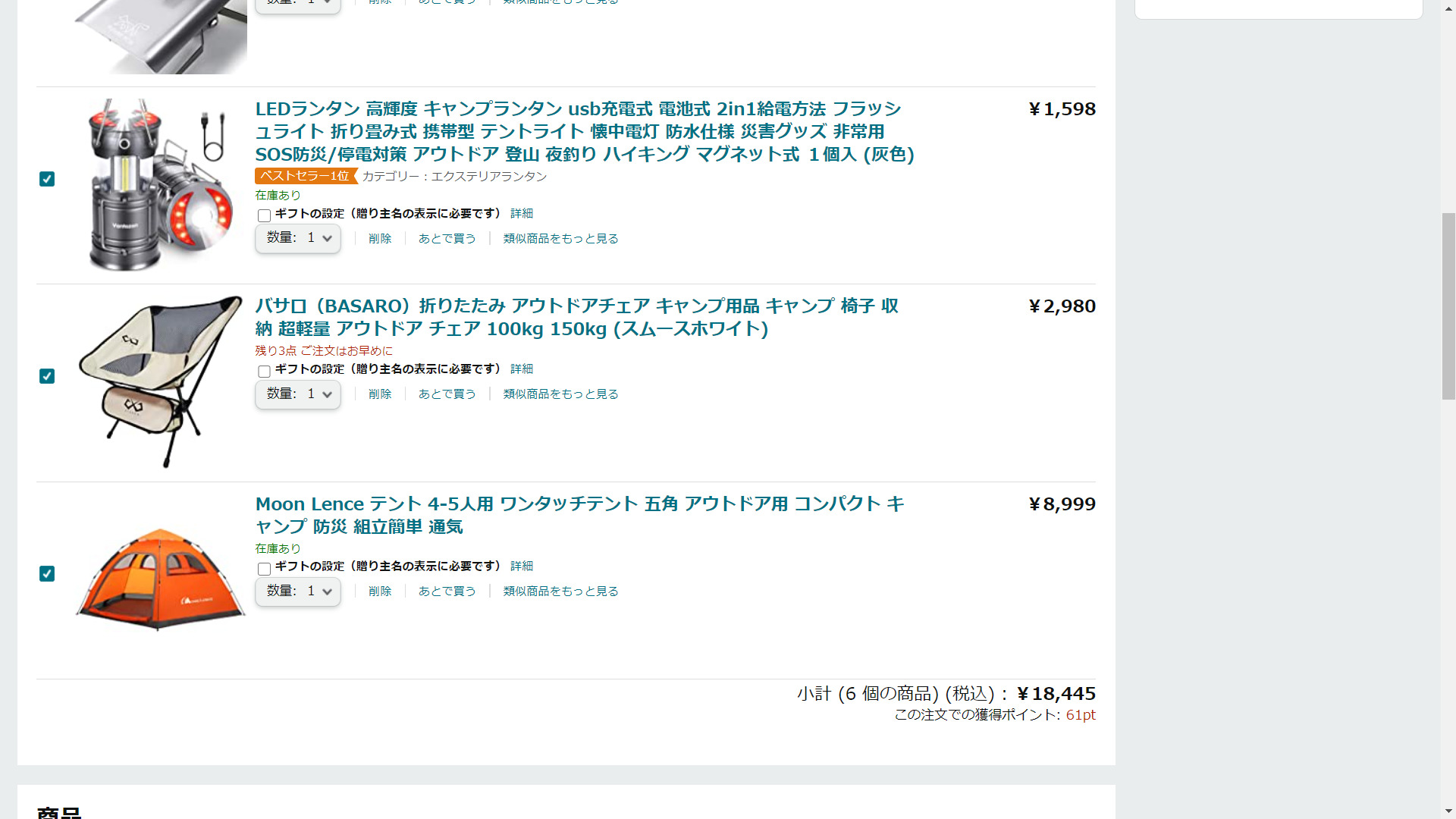
Task: Click the LED lantern product thumbnail
Action: click(159, 184)
